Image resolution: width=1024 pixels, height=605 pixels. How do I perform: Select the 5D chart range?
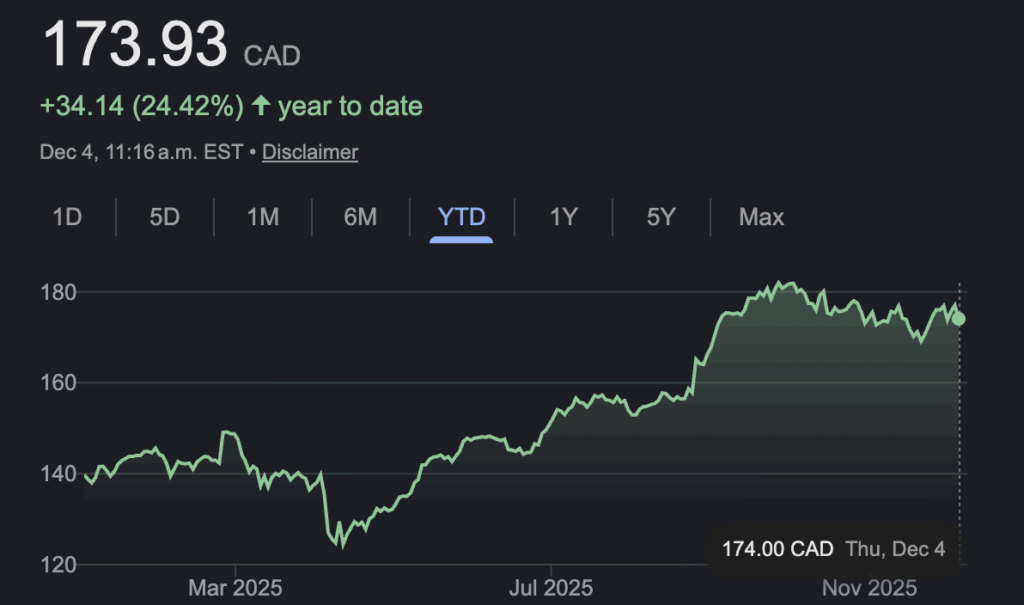164,216
